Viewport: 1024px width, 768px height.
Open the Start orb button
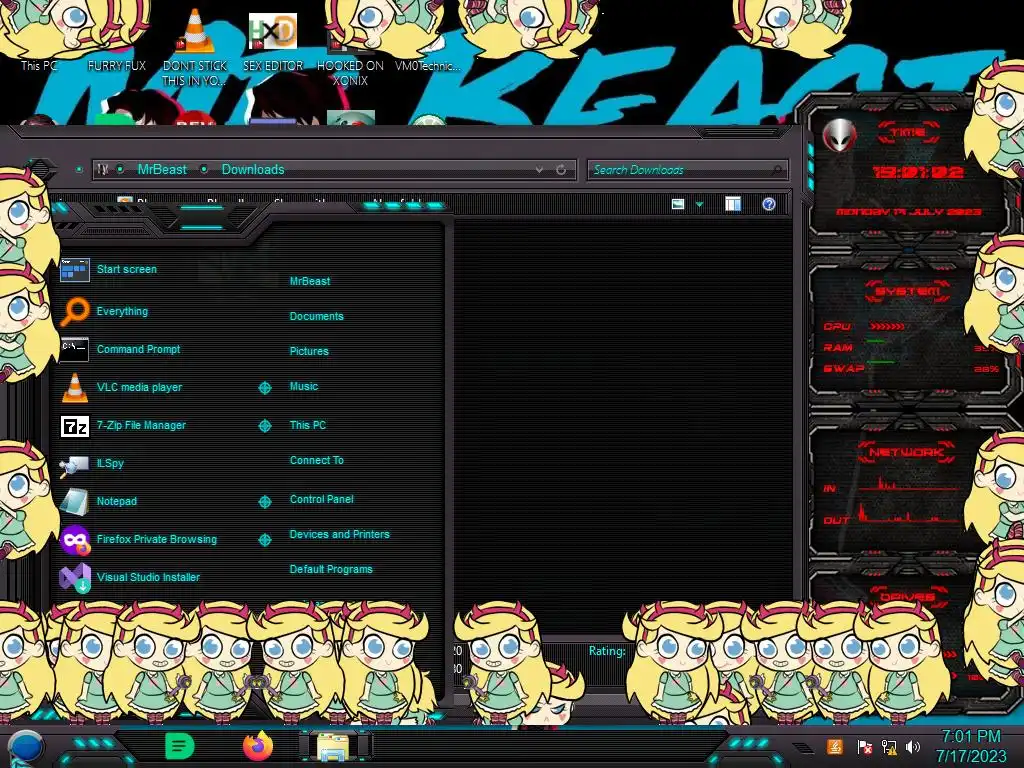click(26, 747)
